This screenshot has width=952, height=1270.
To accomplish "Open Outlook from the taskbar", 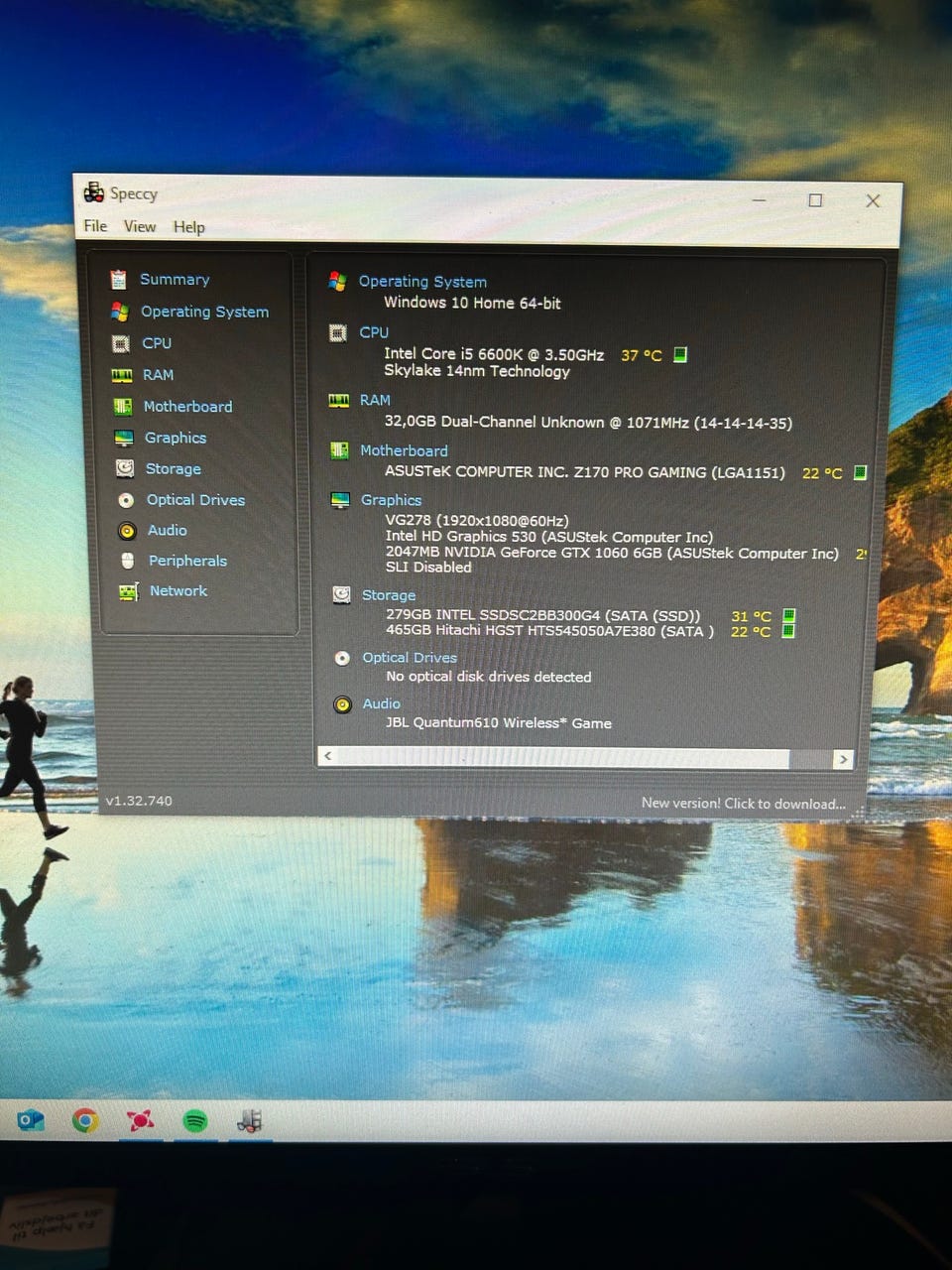I will (x=31, y=1121).
